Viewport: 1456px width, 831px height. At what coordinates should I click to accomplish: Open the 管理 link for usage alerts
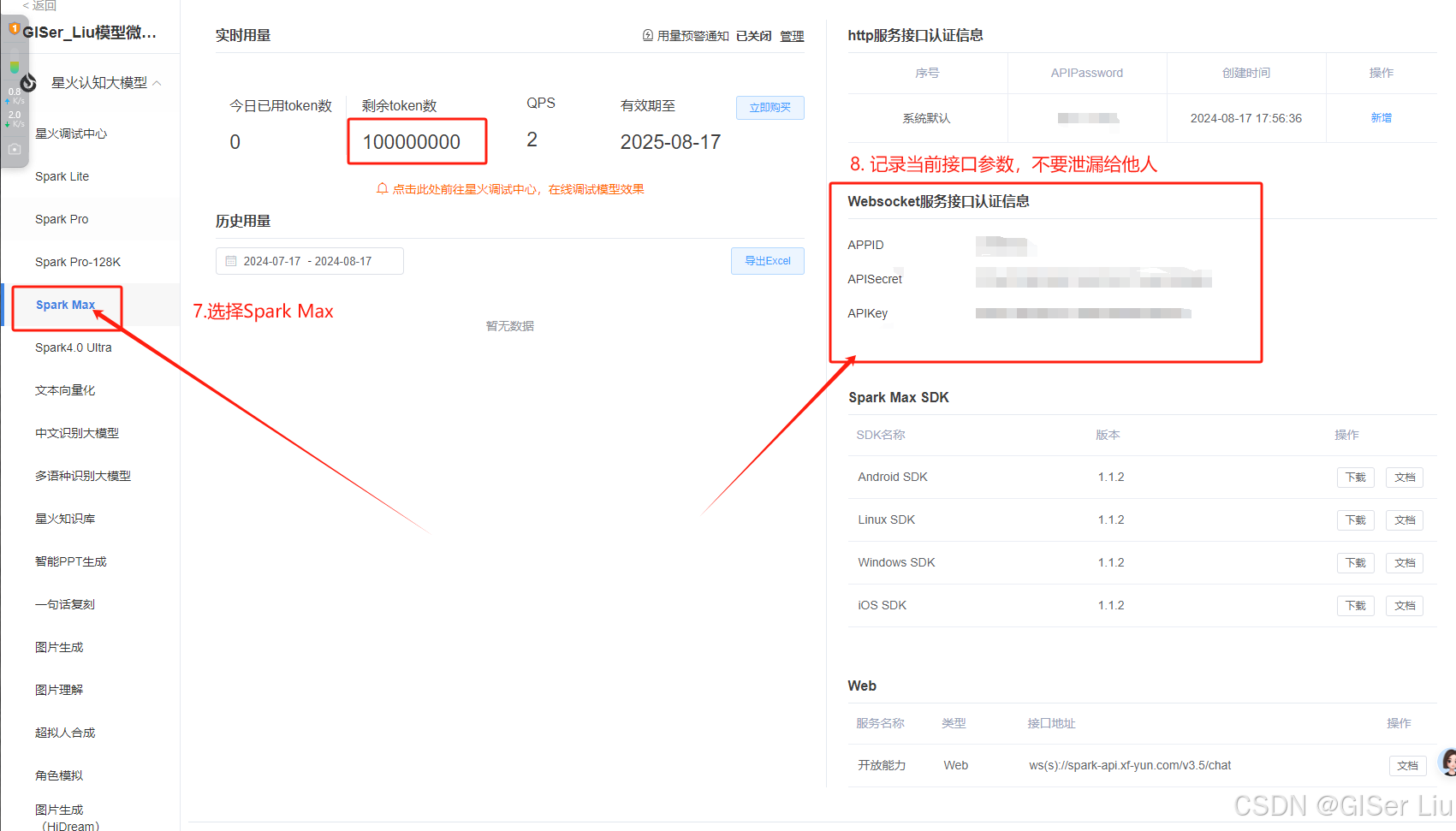[x=792, y=36]
